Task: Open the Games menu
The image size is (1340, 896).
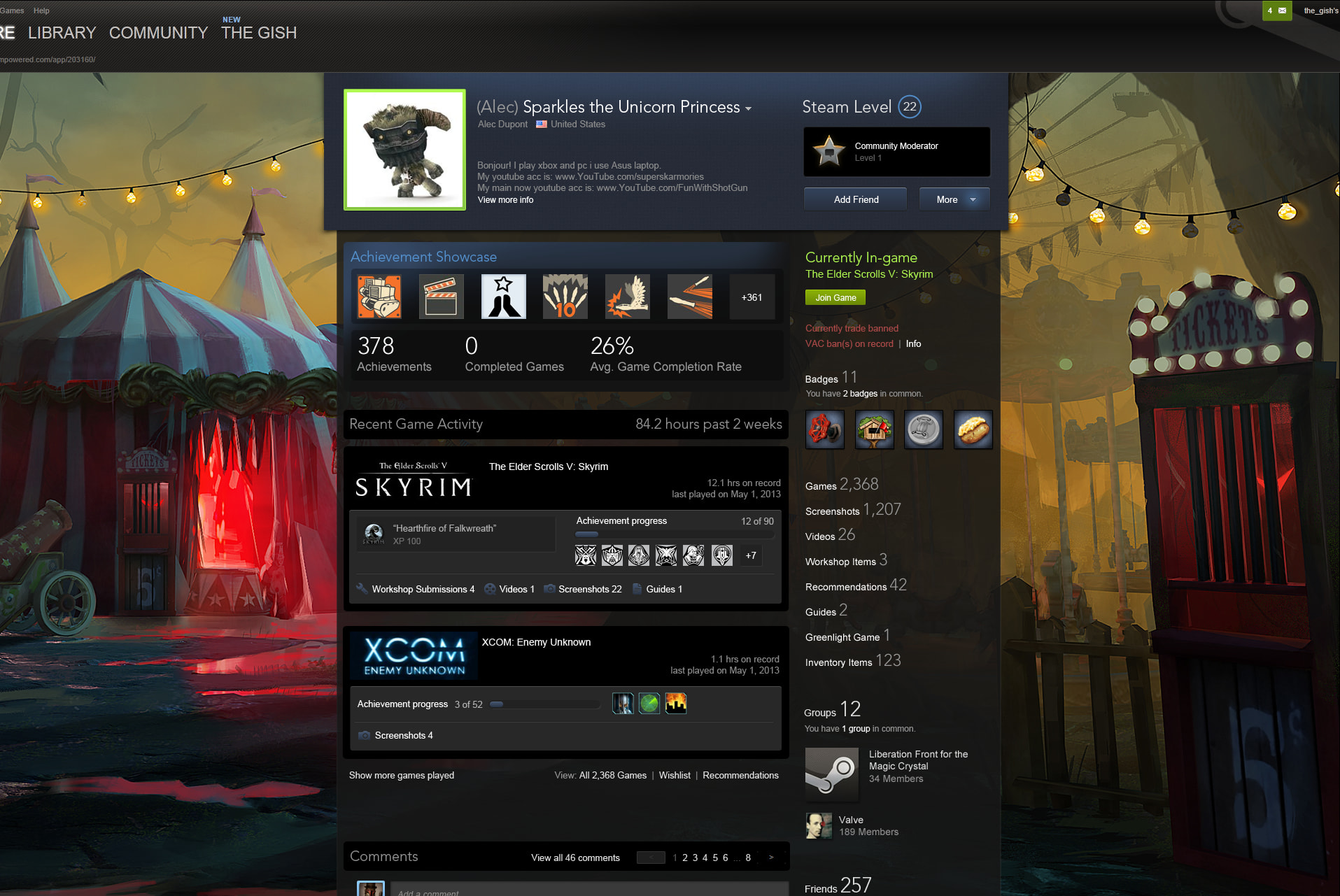Action: (x=12, y=10)
